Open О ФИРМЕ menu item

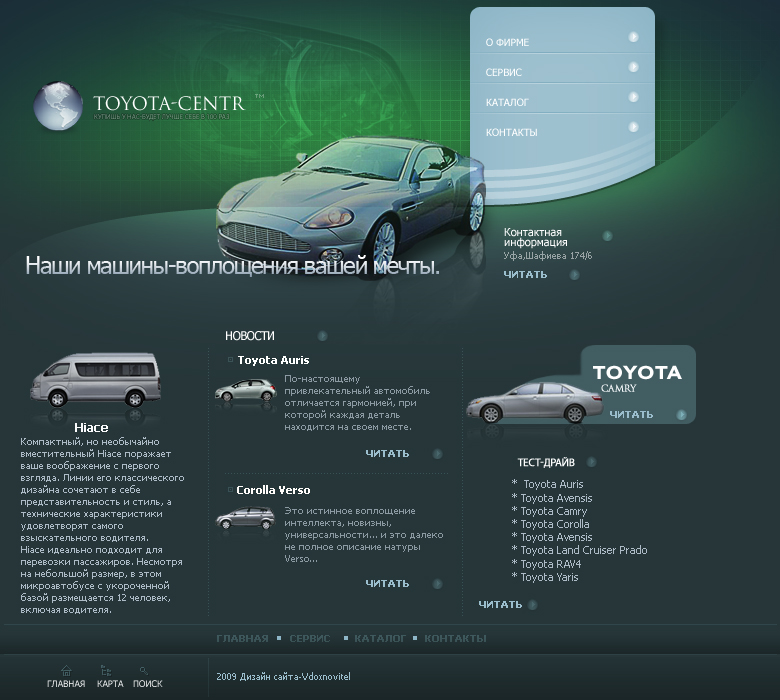[507, 42]
